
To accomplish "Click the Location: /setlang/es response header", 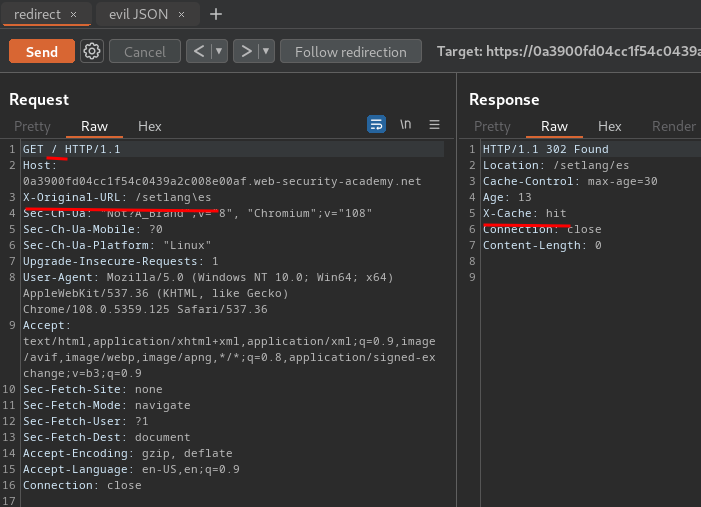I will tap(556, 165).
